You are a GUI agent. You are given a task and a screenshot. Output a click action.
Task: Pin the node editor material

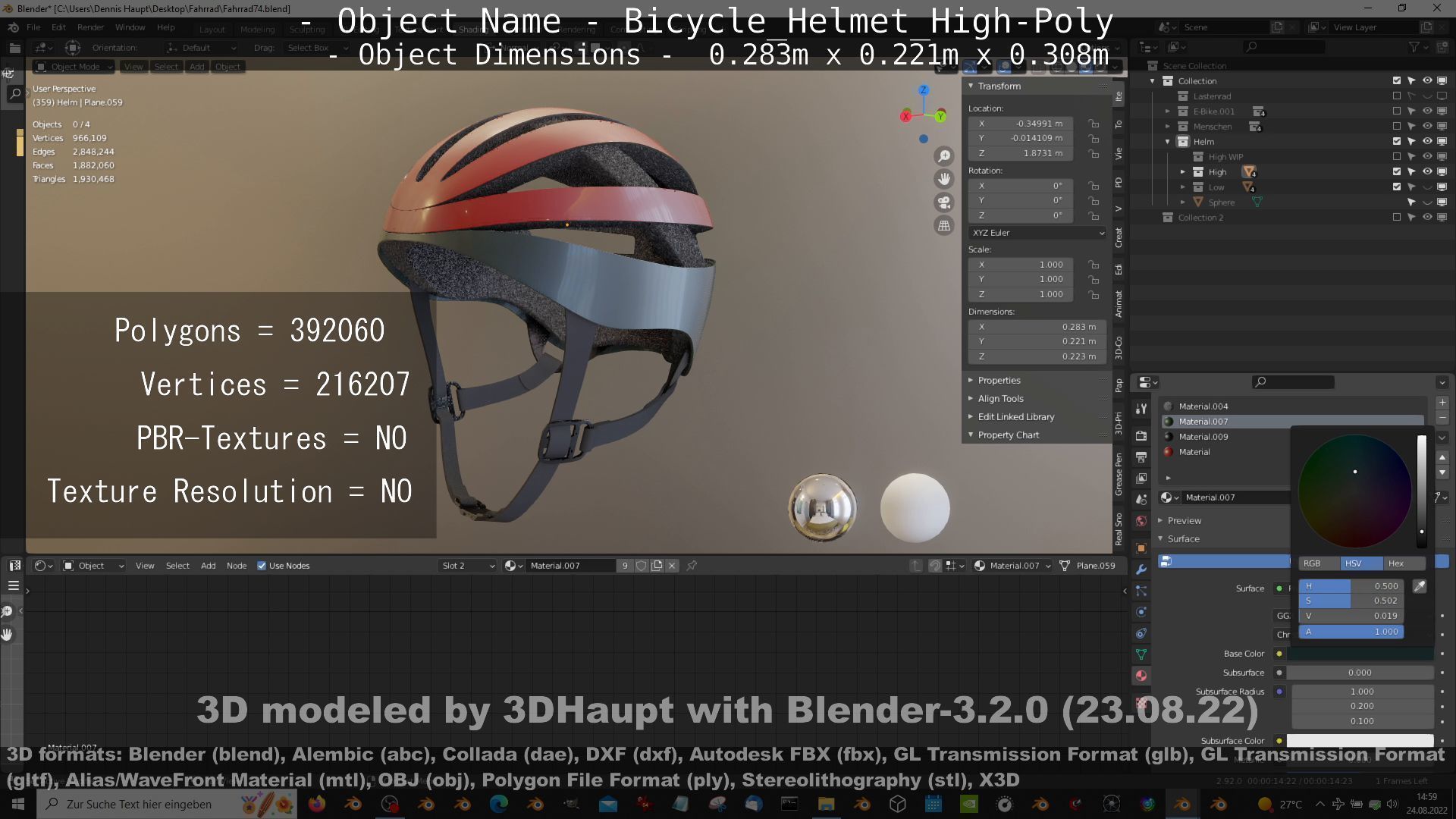click(692, 566)
